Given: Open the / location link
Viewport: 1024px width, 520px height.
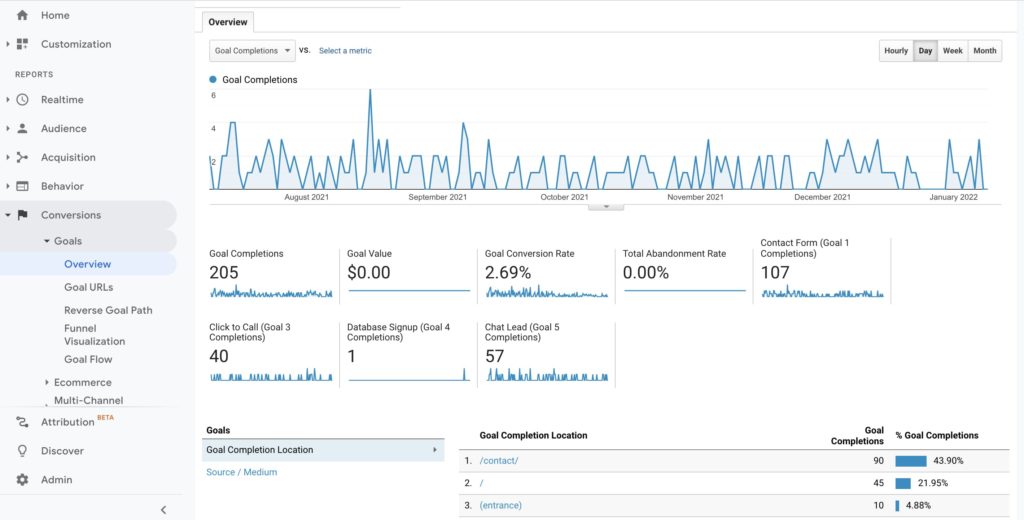Looking at the screenshot, I should (481, 483).
